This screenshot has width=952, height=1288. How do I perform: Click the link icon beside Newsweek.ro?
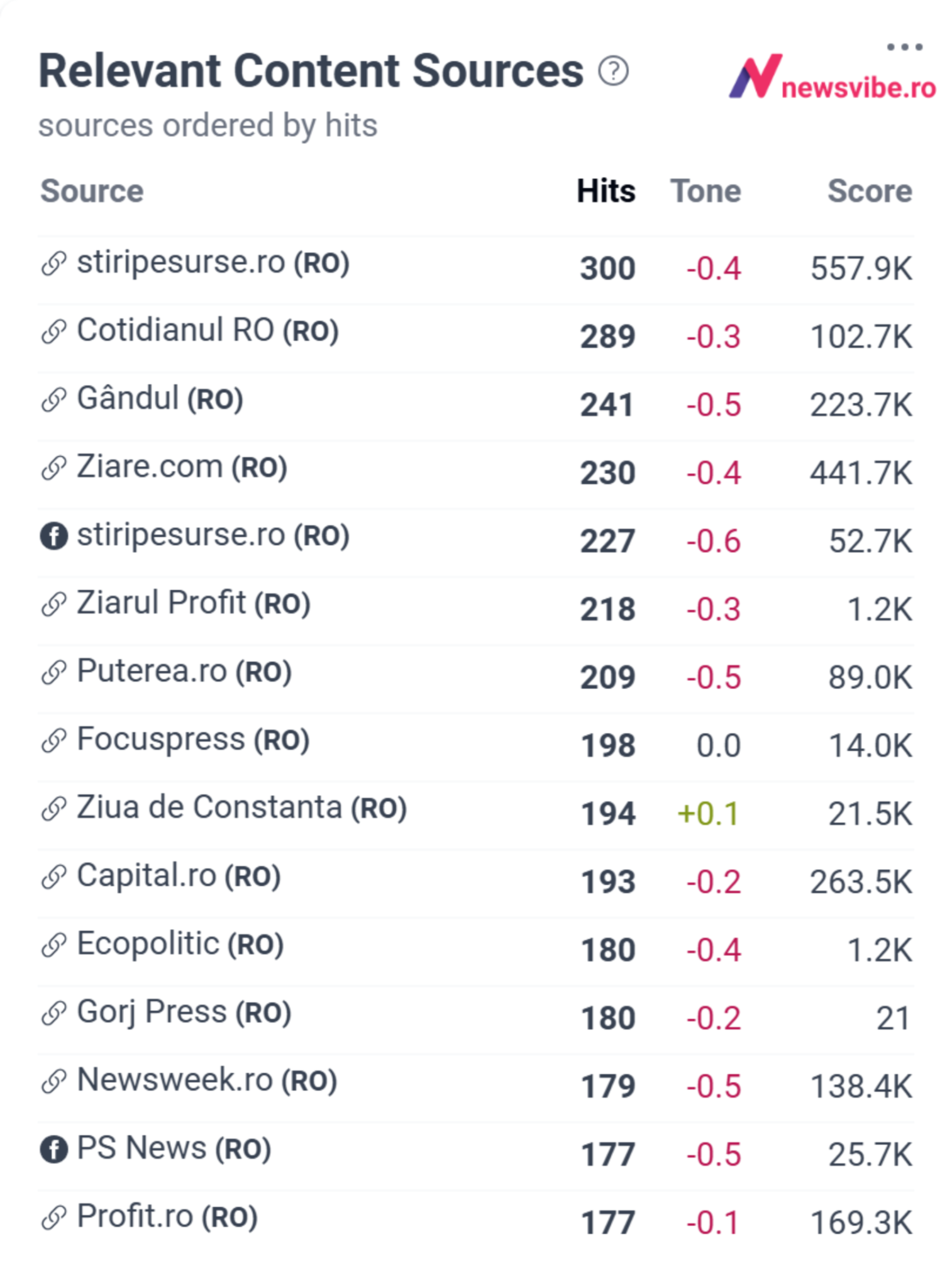(x=54, y=1081)
